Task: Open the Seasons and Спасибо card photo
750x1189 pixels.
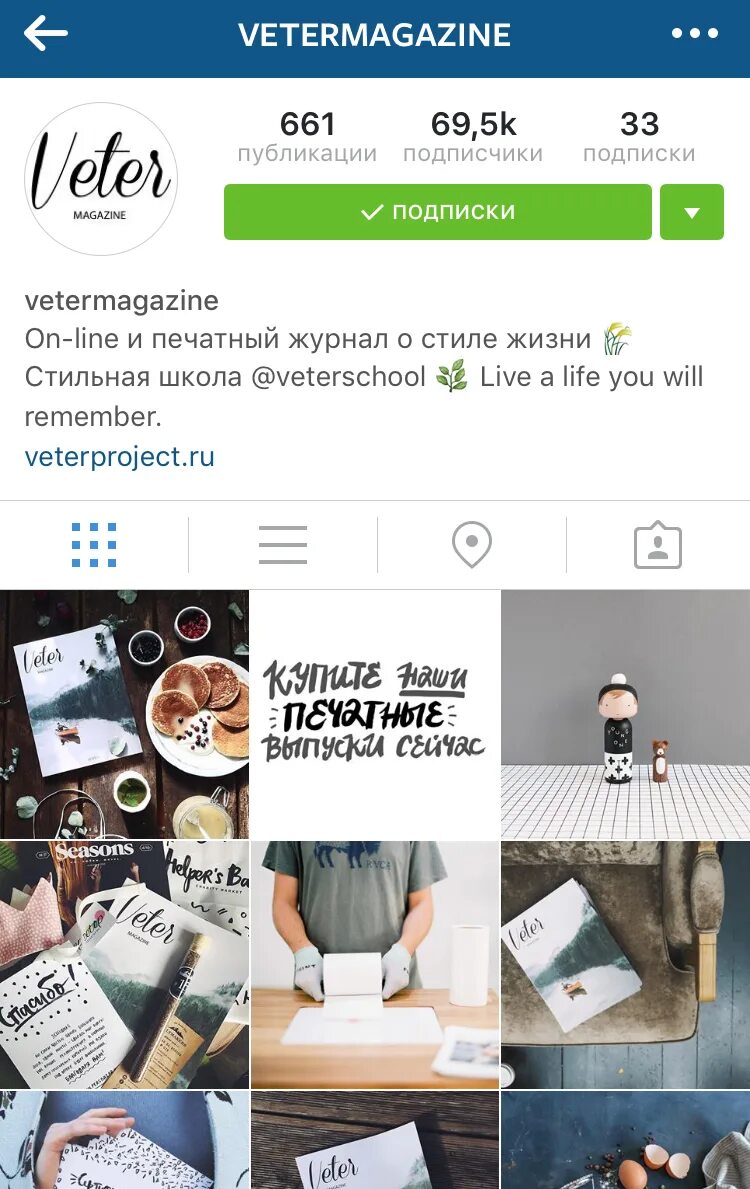Action: coord(124,965)
